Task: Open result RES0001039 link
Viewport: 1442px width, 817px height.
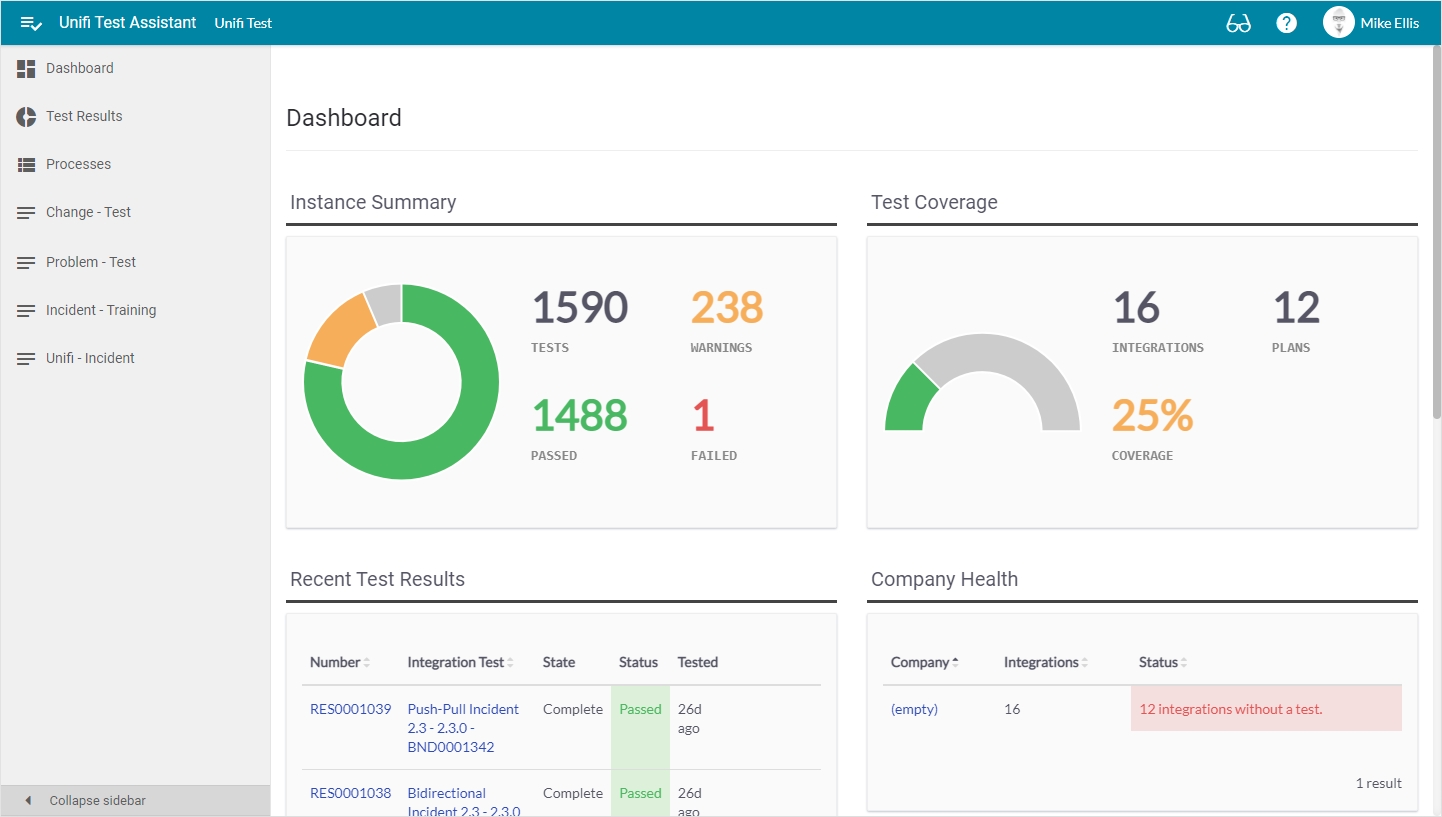Action: click(350, 709)
